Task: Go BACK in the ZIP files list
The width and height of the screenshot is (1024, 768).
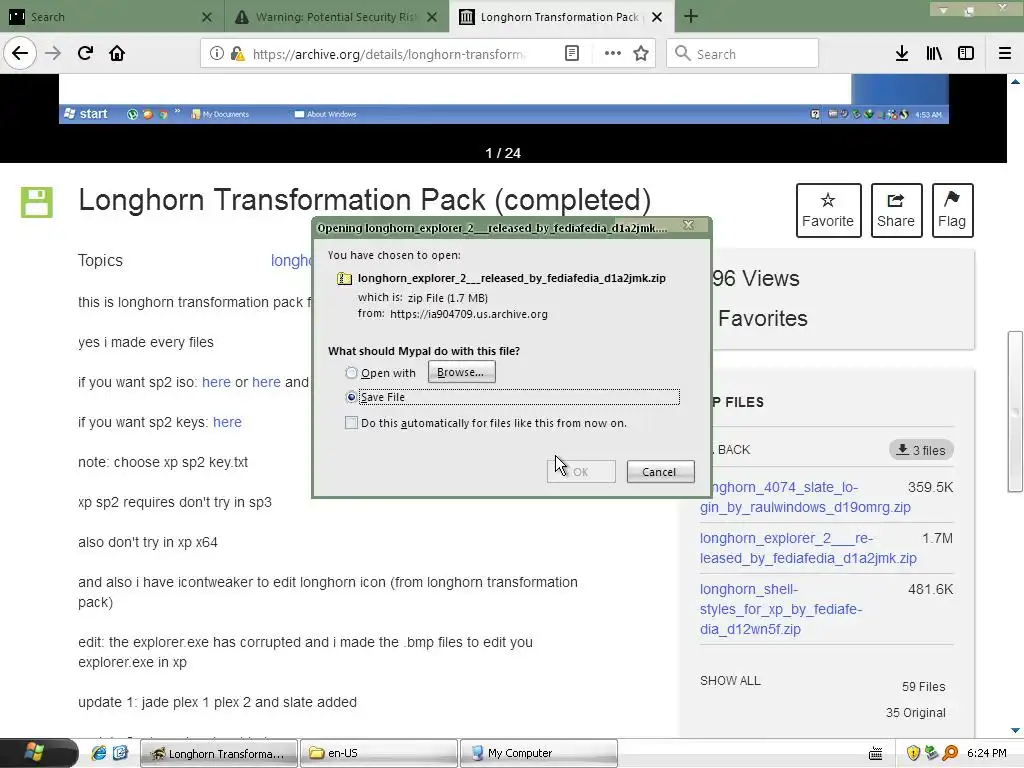Action: [x=733, y=450]
